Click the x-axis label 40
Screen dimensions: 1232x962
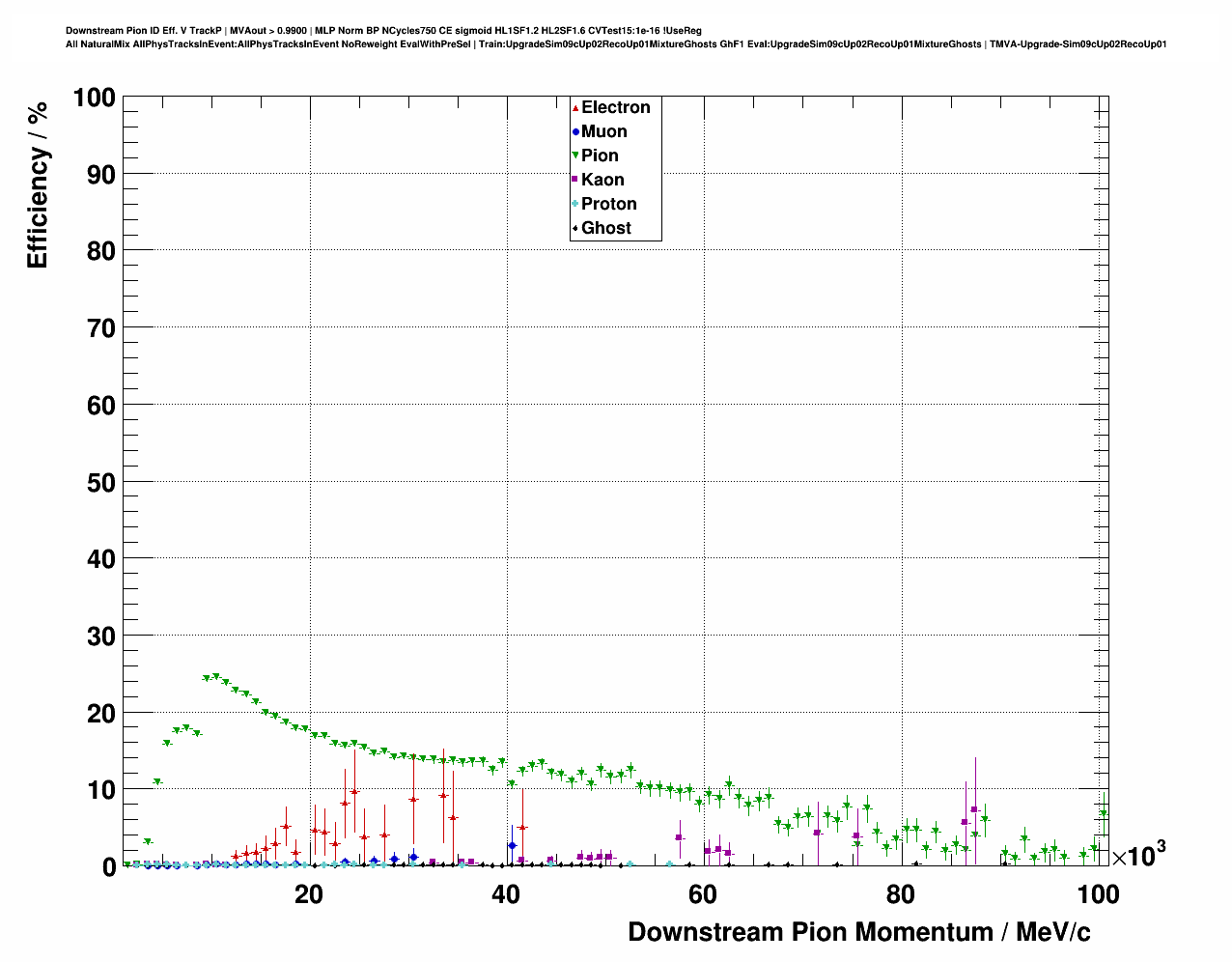point(506,894)
